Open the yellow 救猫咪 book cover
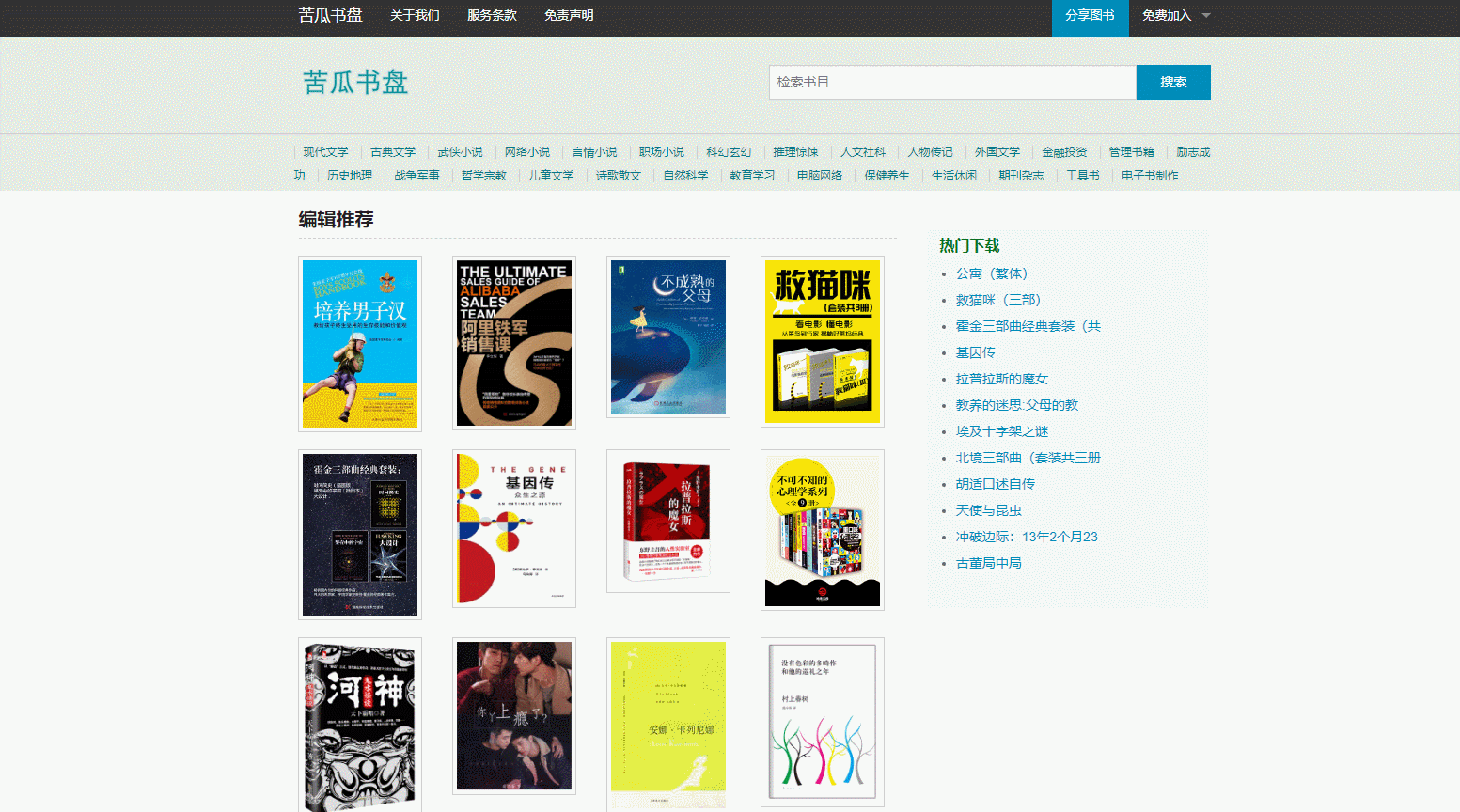 (823, 341)
